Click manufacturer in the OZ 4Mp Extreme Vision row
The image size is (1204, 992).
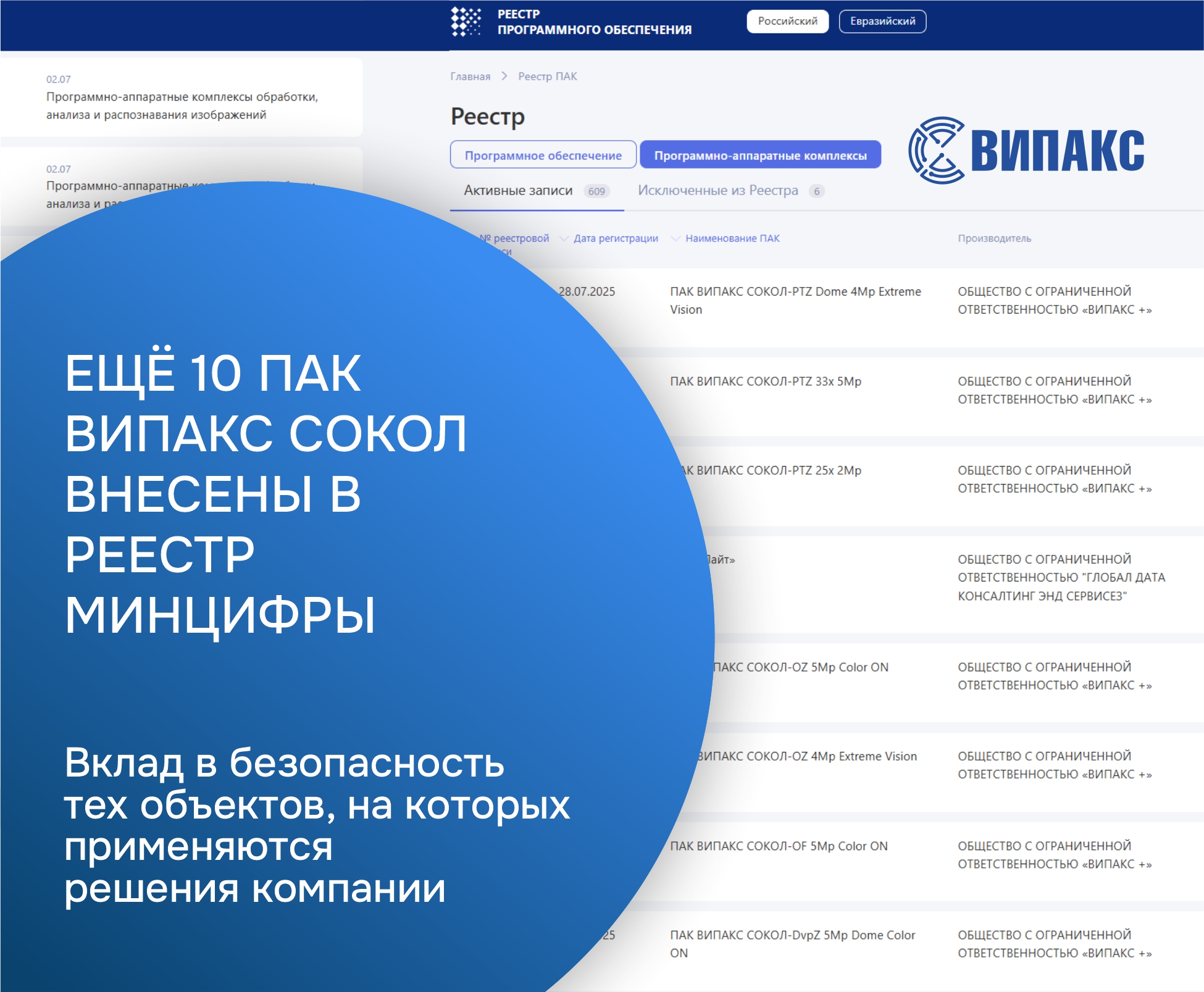coord(1055,765)
